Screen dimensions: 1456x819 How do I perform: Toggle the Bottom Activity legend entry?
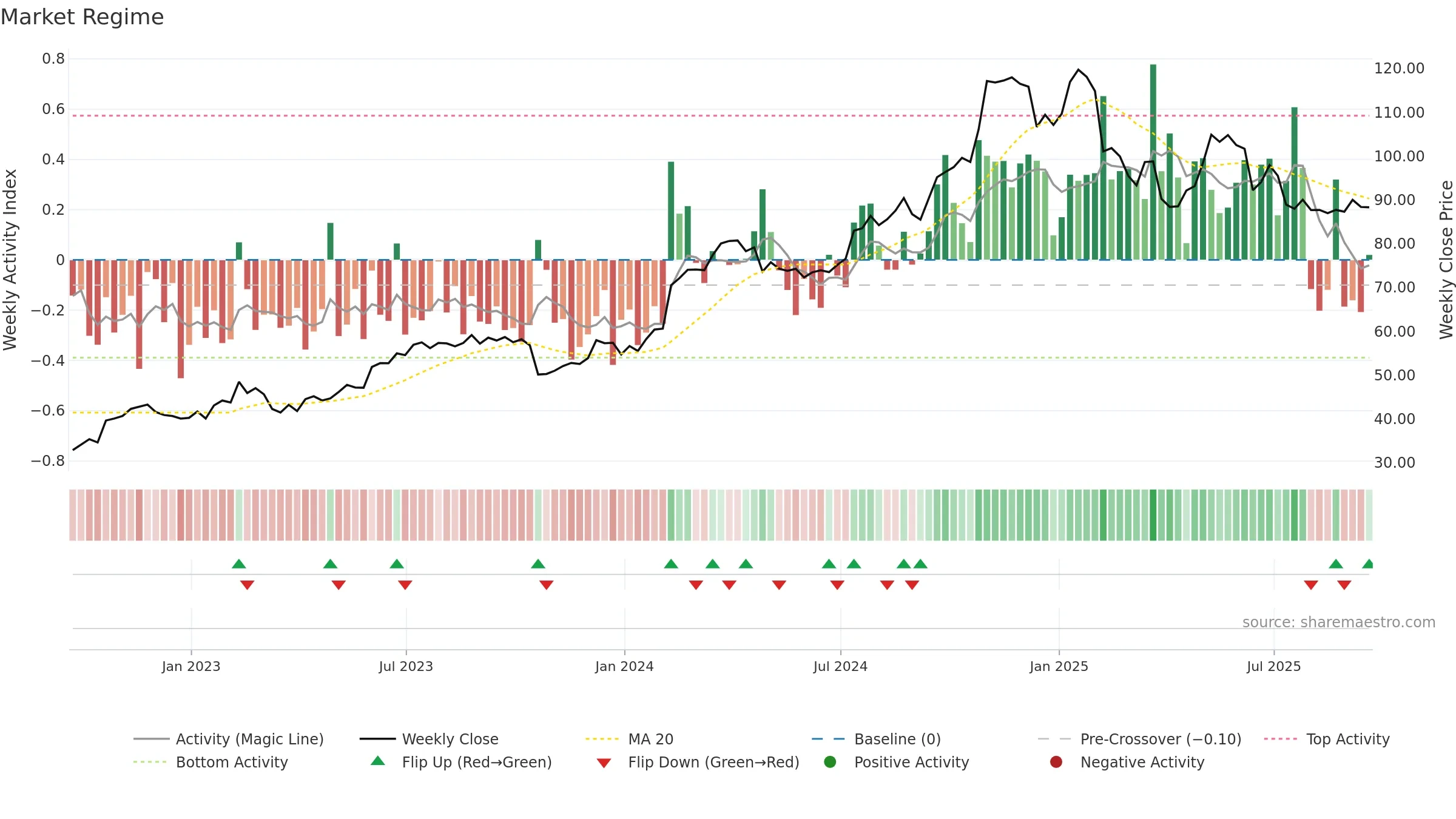(x=211, y=762)
